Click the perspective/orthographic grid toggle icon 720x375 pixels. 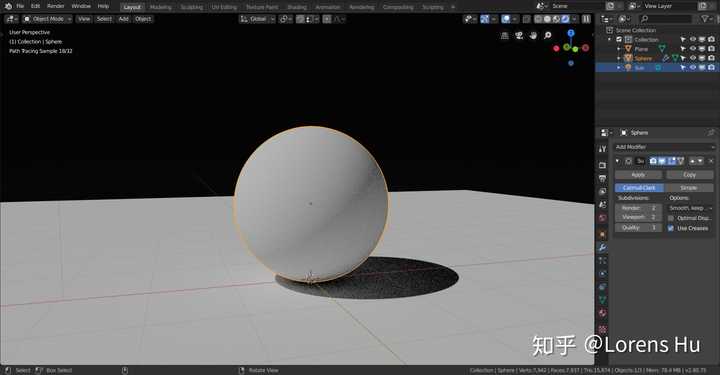pos(505,35)
